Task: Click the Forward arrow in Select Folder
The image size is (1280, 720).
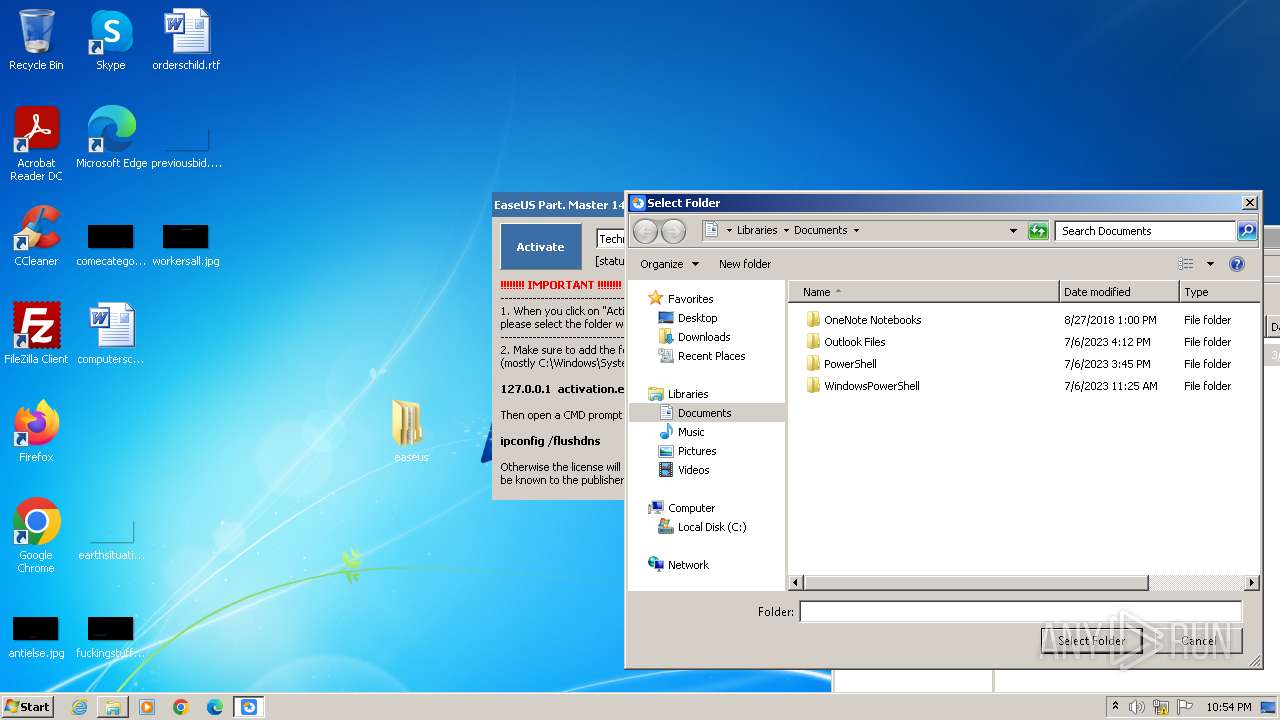Action: [673, 231]
